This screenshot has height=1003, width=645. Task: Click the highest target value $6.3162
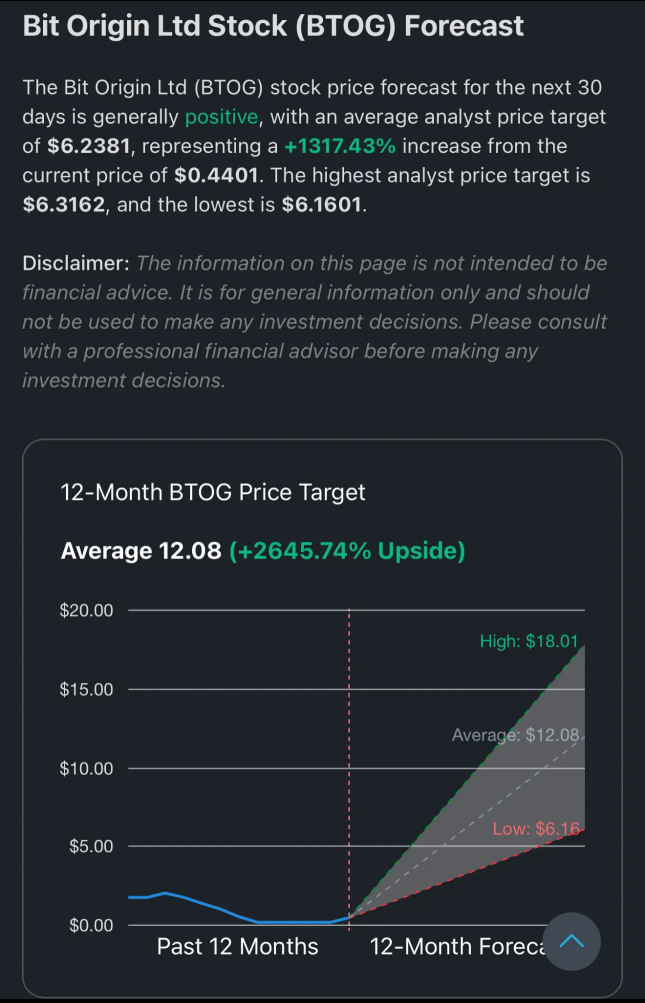63,205
